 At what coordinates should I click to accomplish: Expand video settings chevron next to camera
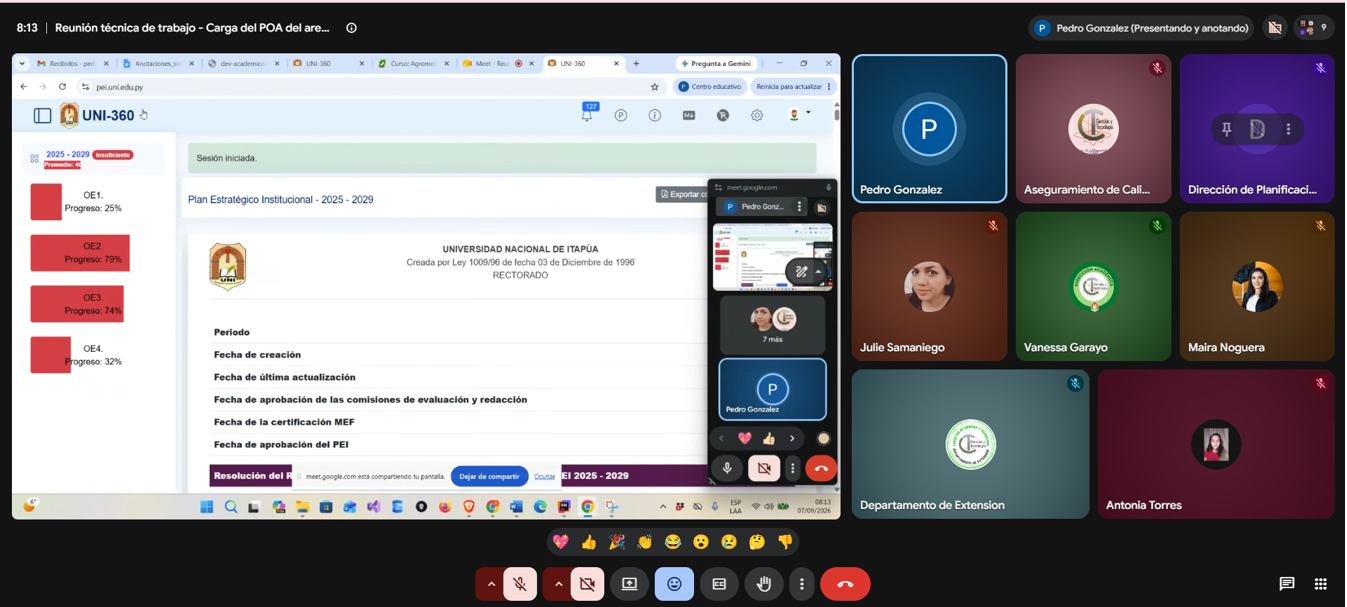(557, 584)
